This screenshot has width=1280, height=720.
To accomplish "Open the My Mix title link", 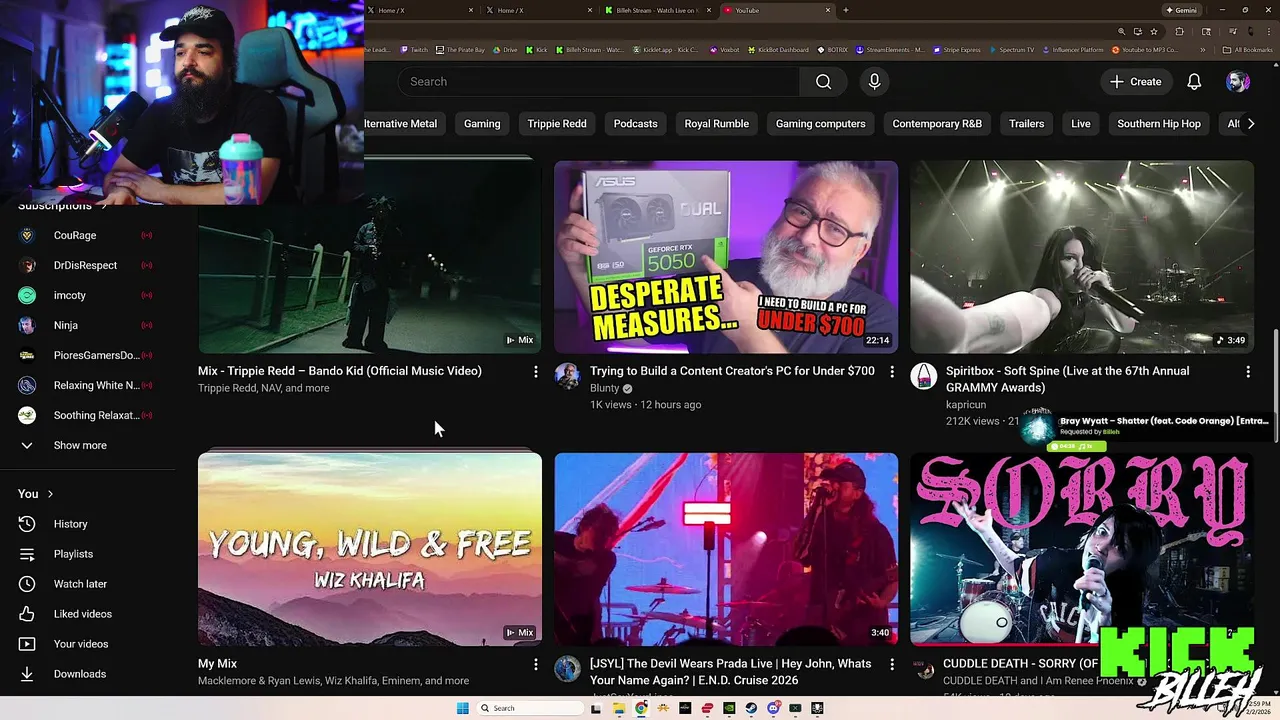I will click(x=217, y=664).
